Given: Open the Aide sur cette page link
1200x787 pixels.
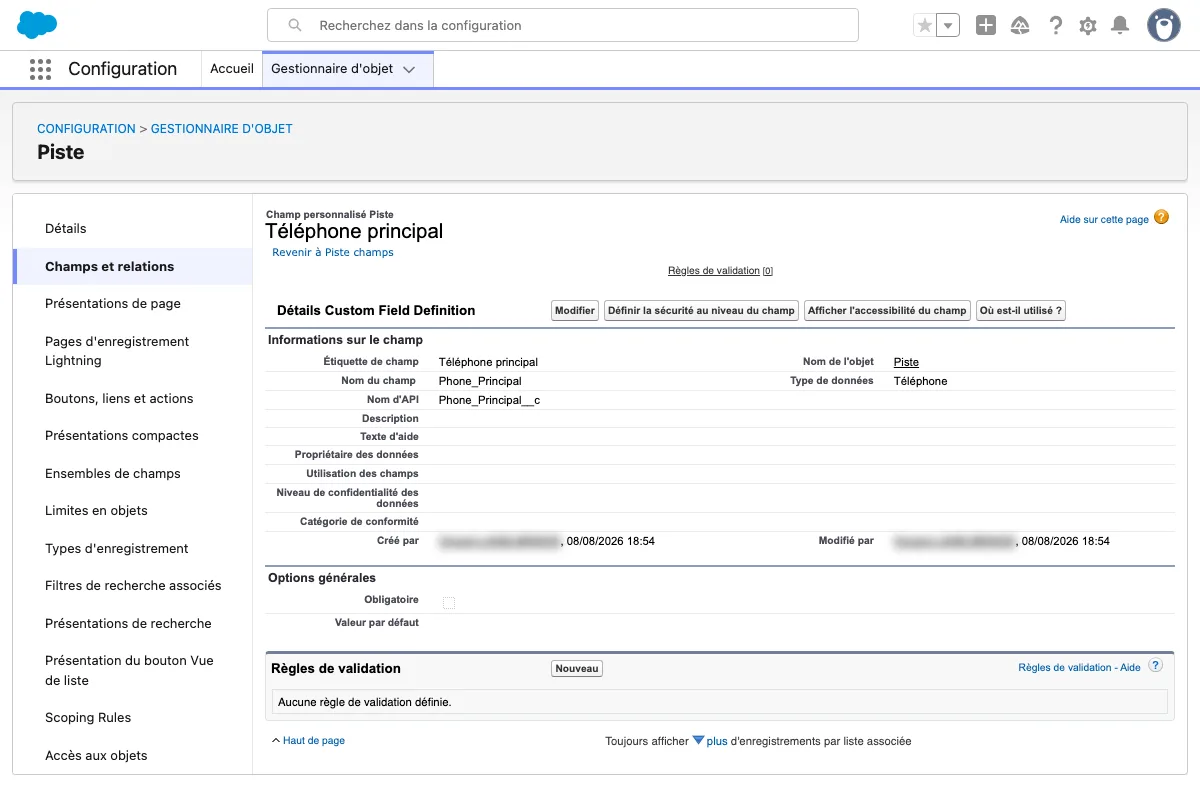Looking at the screenshot, I should point(1104,220).
